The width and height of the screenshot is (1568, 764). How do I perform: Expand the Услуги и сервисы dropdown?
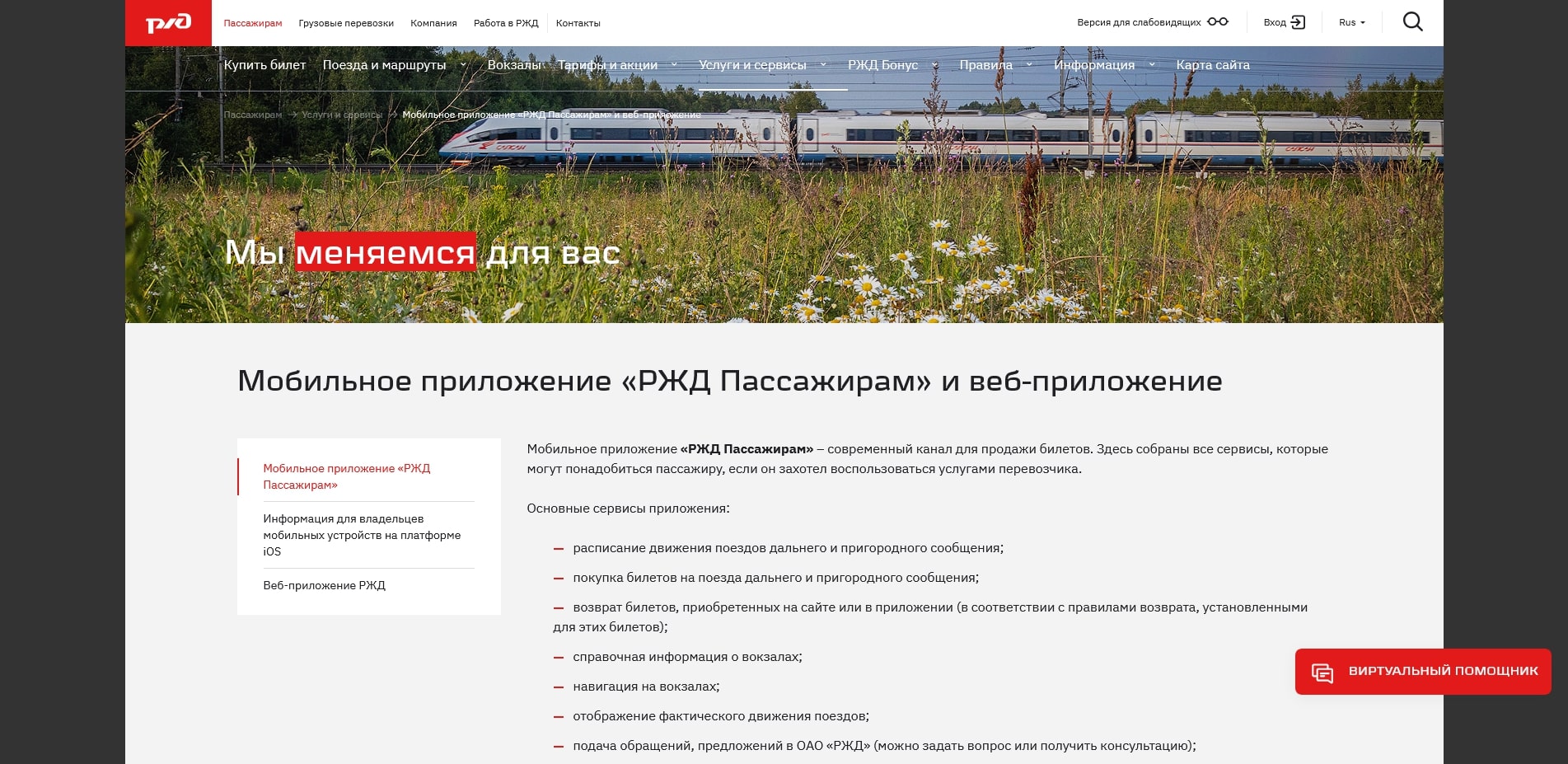coord(824,64)
